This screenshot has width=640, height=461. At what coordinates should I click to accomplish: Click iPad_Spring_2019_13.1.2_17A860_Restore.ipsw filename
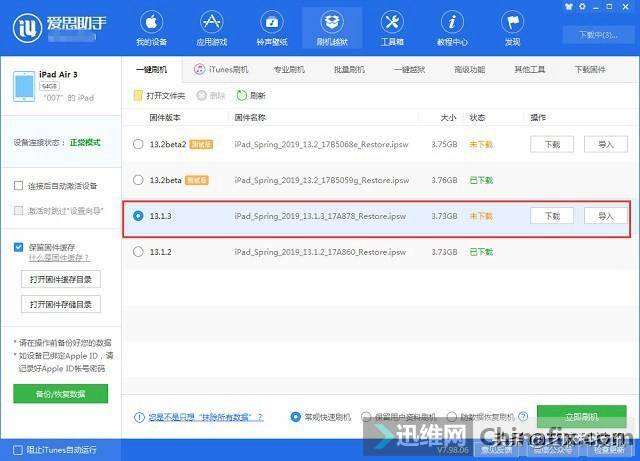(320, 252)
